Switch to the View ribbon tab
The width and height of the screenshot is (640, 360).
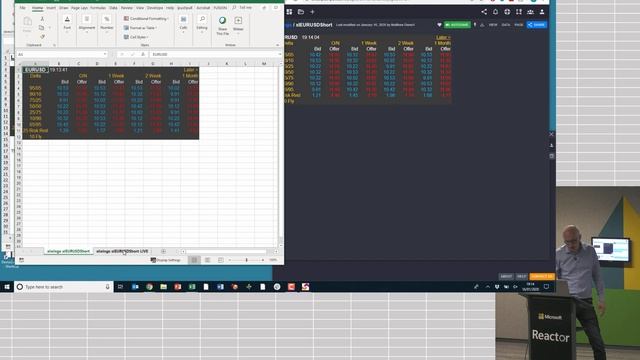pyautogui.click(x=140, y=8)
